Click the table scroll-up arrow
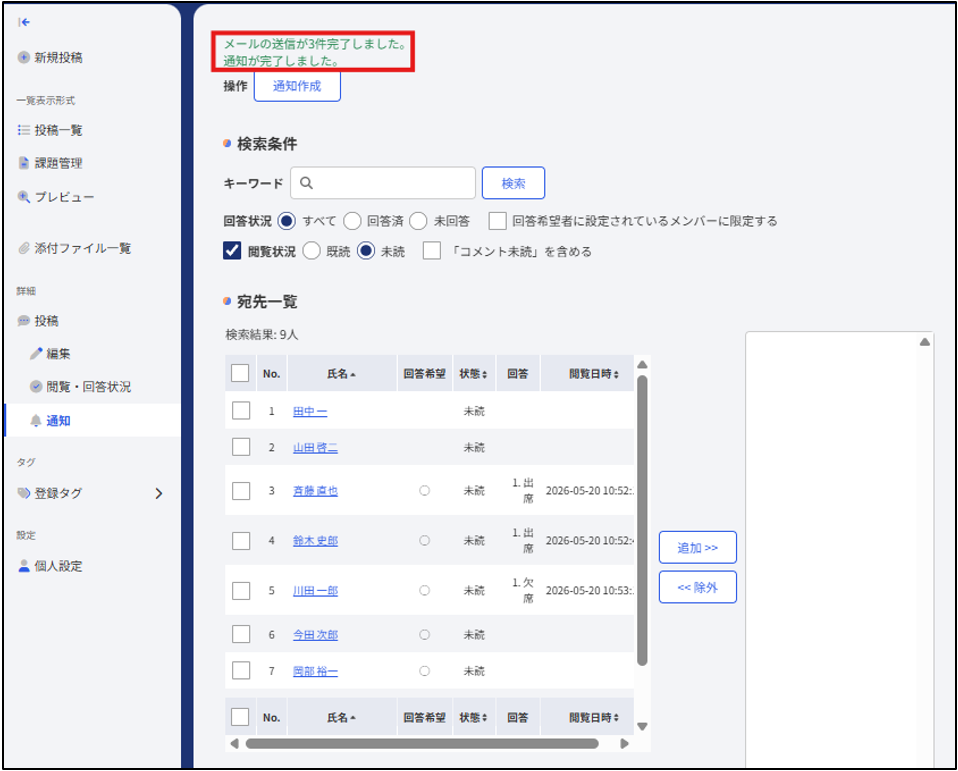This screenshot has height=771, width=958. coord(642,365)
